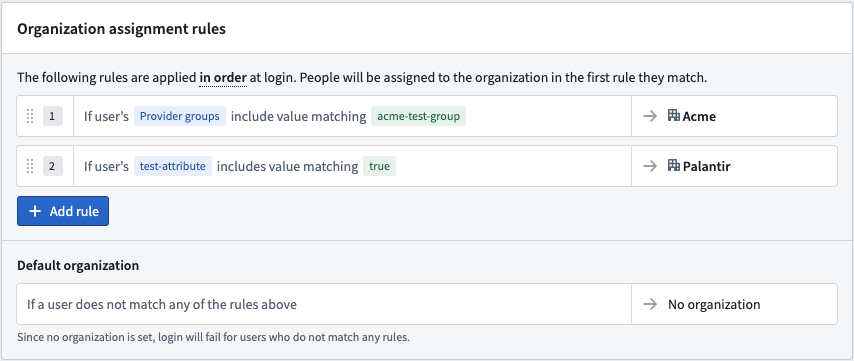Click the arrow icon in the Palantir rule
854x361 pixels.
pyautogui.click(x=650, y=166)
